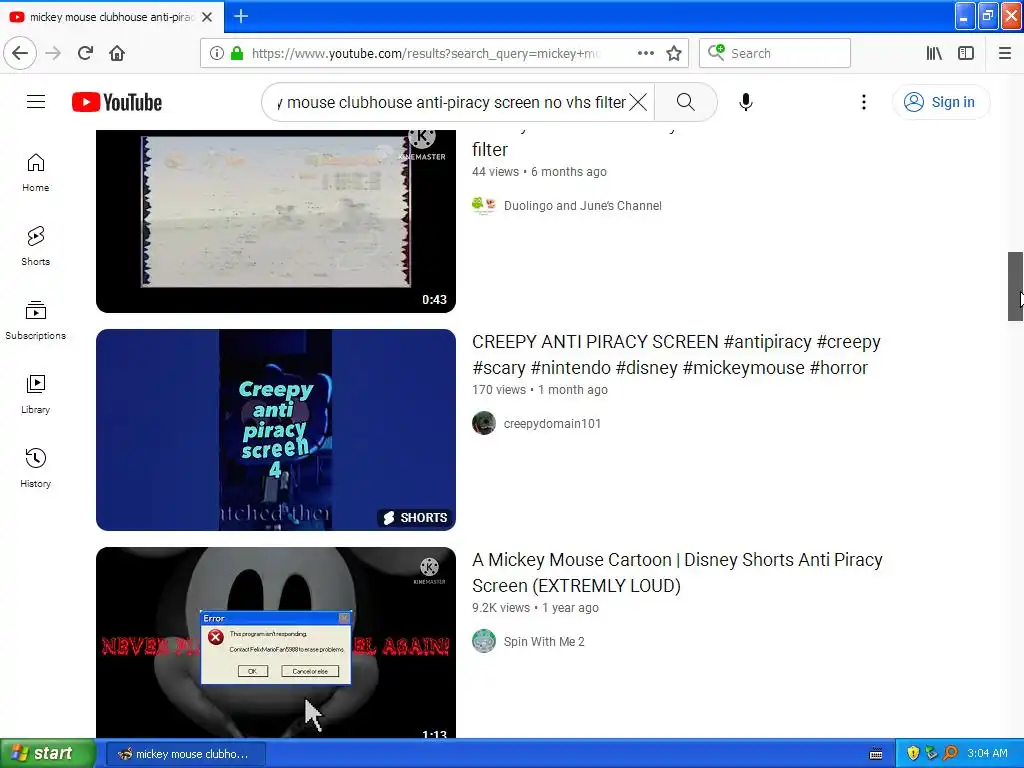
Task: Toggle the Firefox sidebar icon
Action: pos(966,53)
